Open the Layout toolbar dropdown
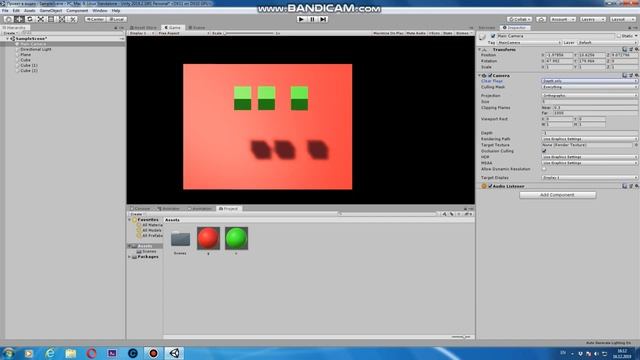Screen dimensions: 640x360 (x=622, y=19)
